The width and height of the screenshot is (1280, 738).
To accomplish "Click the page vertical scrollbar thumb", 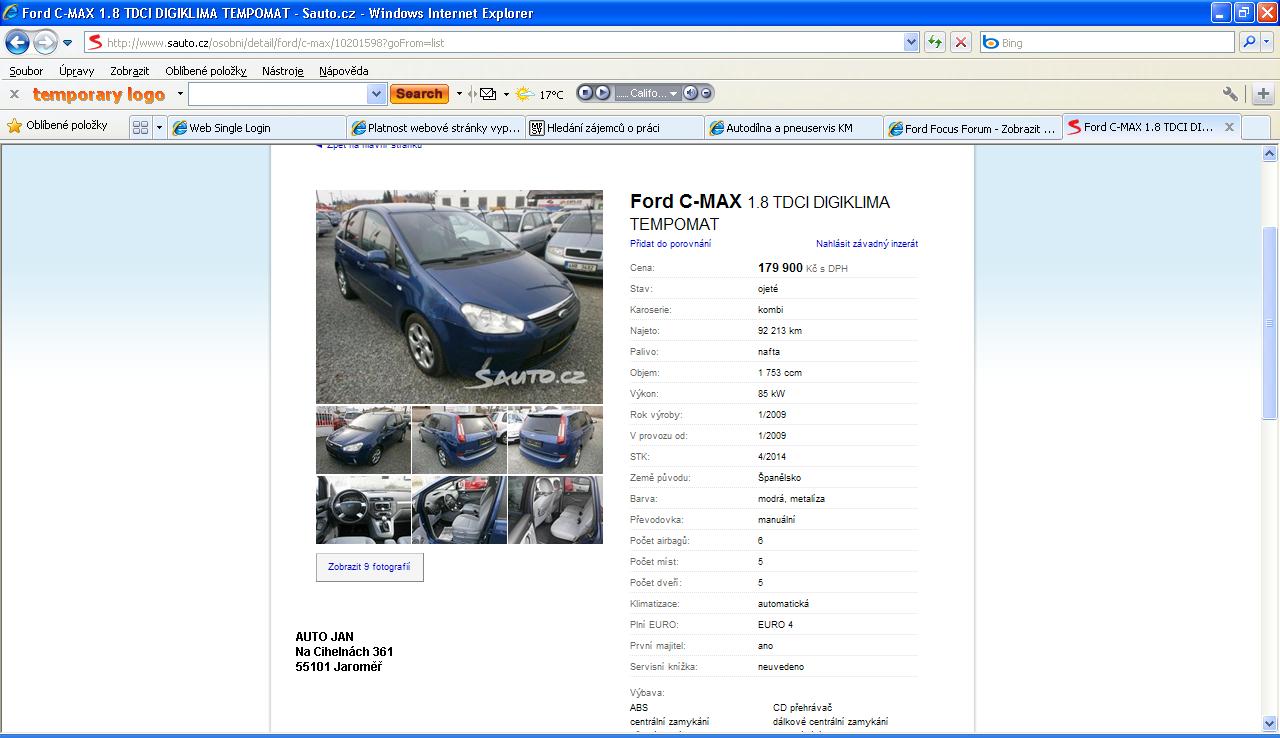I will pyautogui.click(x=1270, y=320).
